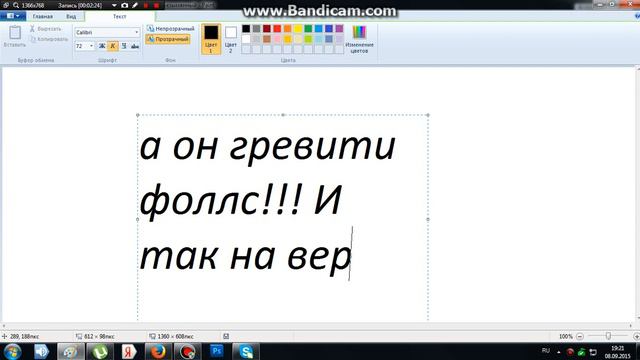The height and width of the screenshot is (360, 640).
Task: Toggle strikethrough text formatting
Action: click(x=135, y=46)
